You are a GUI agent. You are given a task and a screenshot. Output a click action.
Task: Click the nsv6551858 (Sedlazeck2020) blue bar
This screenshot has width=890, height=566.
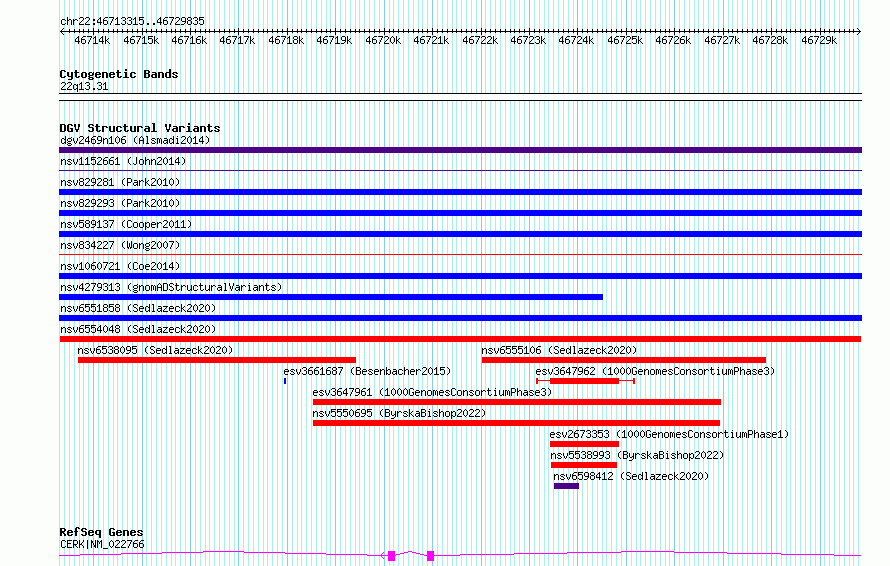(x=460, y=318)
